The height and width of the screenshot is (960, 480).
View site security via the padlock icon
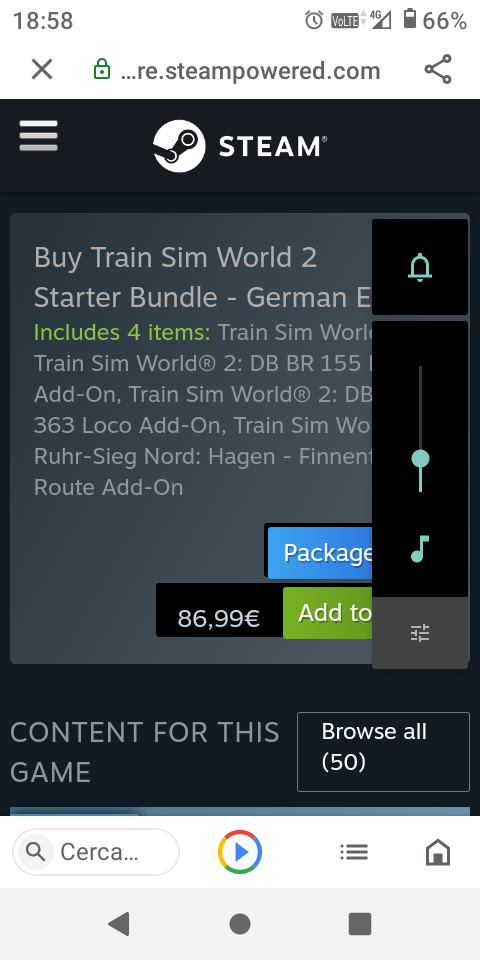click(x=102, y=69)
